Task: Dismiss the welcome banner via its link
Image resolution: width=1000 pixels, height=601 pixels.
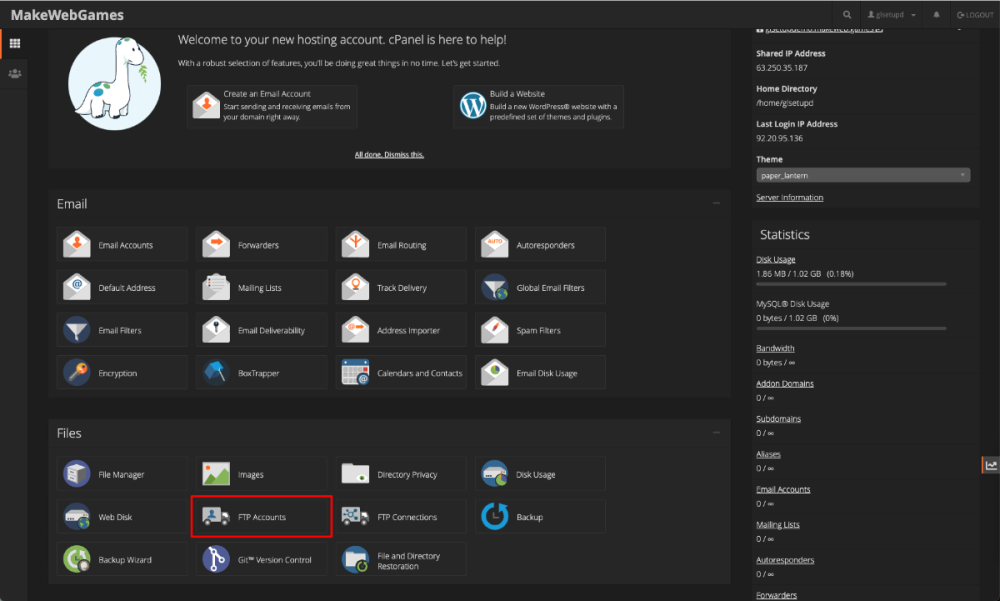Action: (389, 154)
